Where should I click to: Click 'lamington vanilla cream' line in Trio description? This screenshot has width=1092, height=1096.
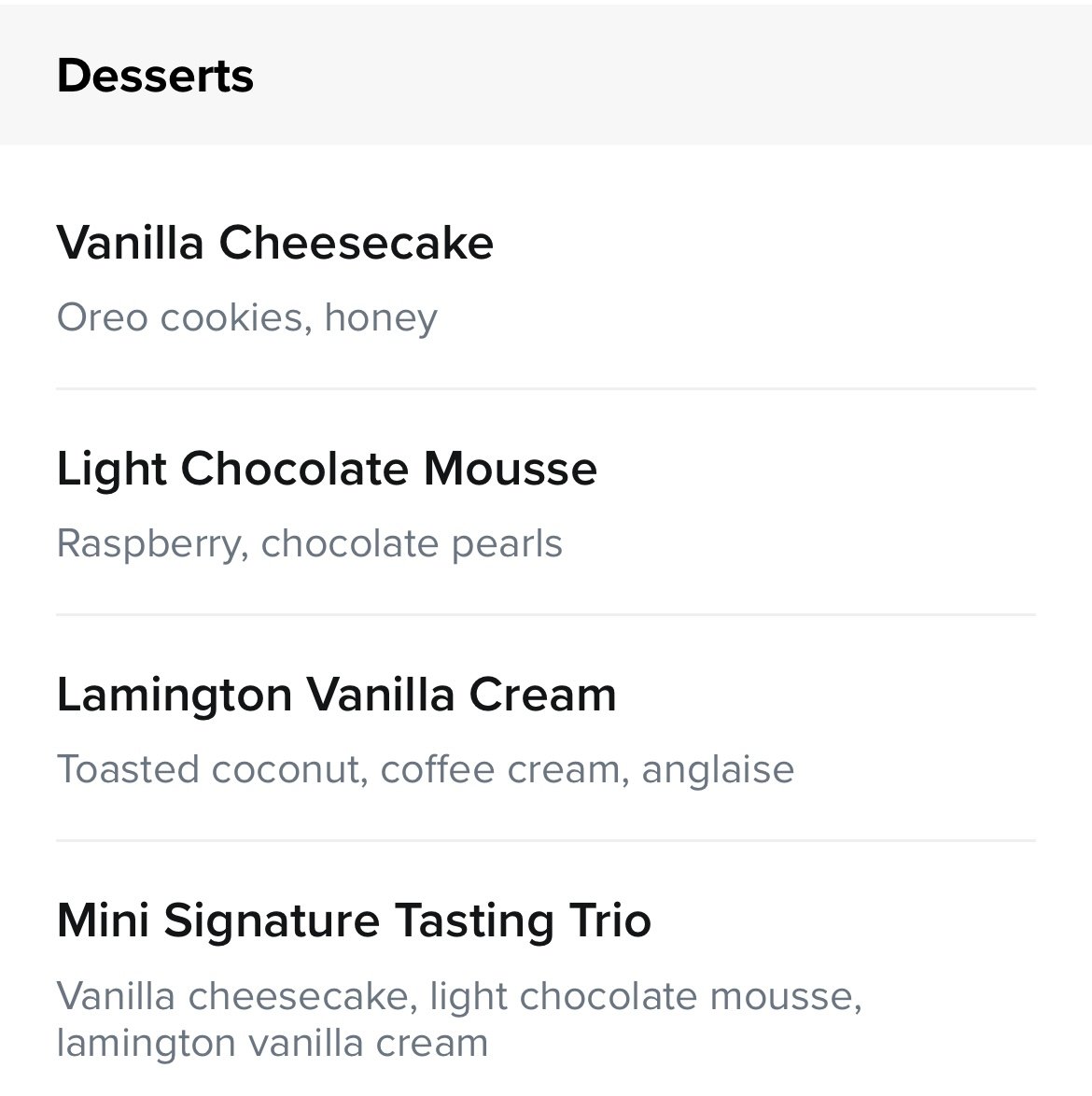pos(273,1044)
